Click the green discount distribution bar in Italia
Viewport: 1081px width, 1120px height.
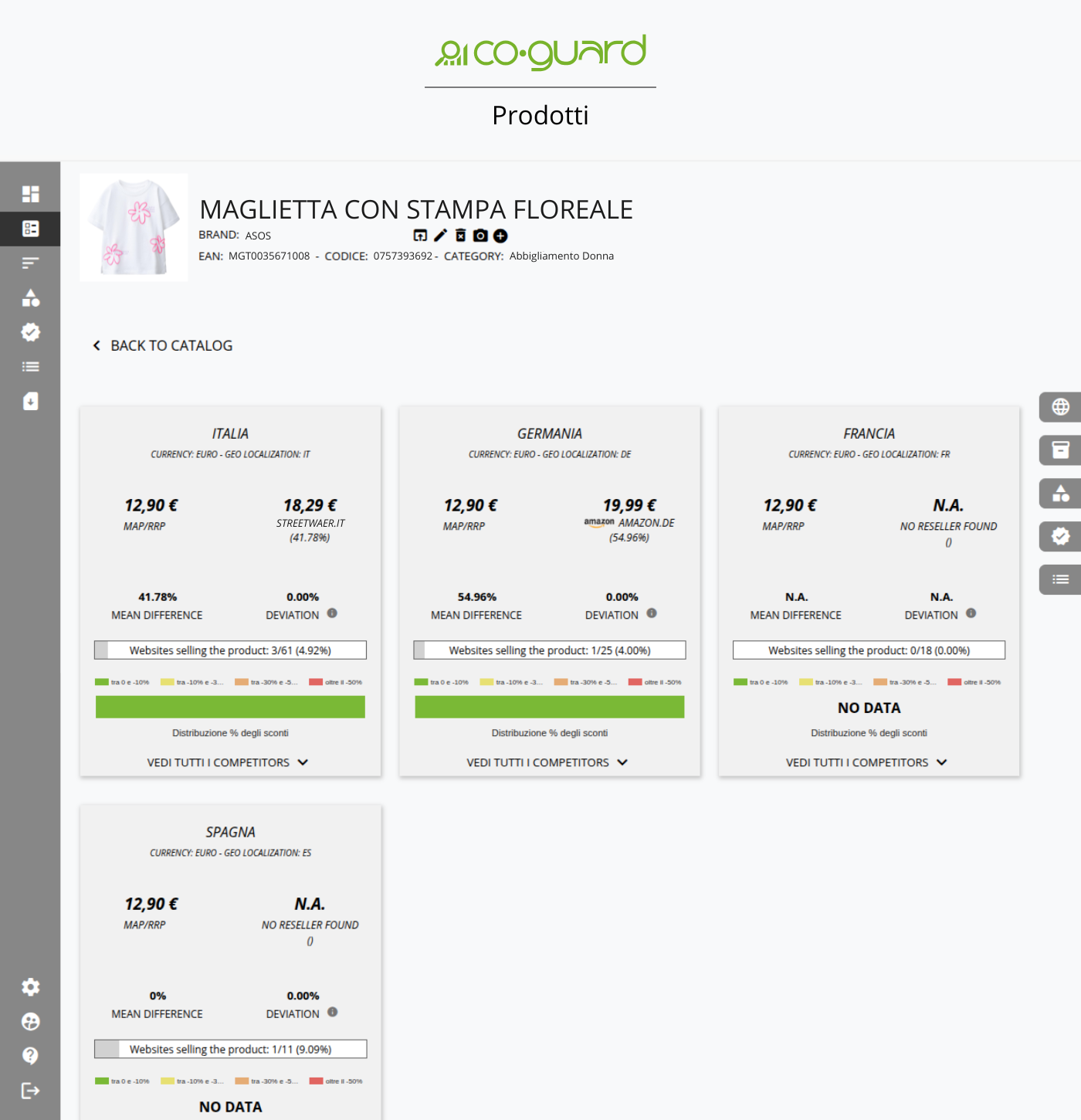pos(230,707)
